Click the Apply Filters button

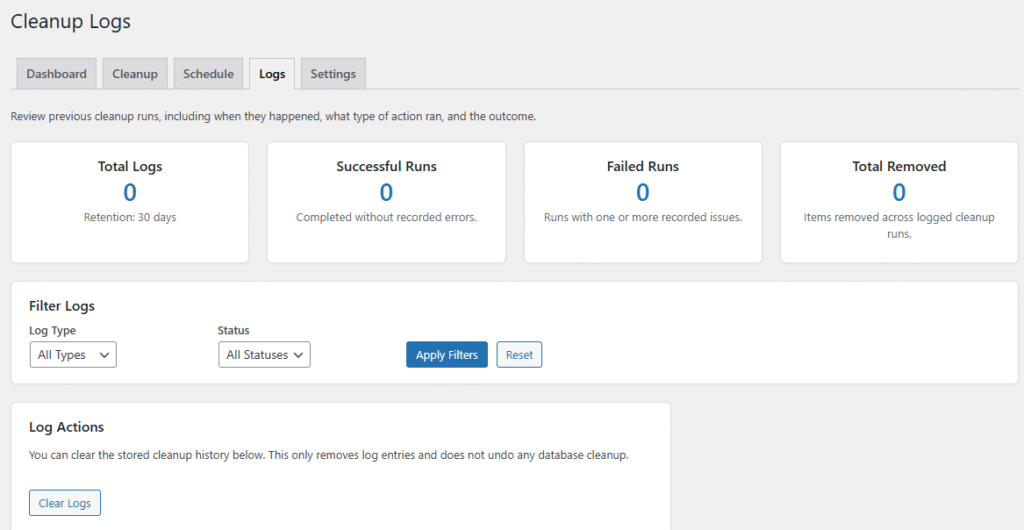[x=446, y=355]
